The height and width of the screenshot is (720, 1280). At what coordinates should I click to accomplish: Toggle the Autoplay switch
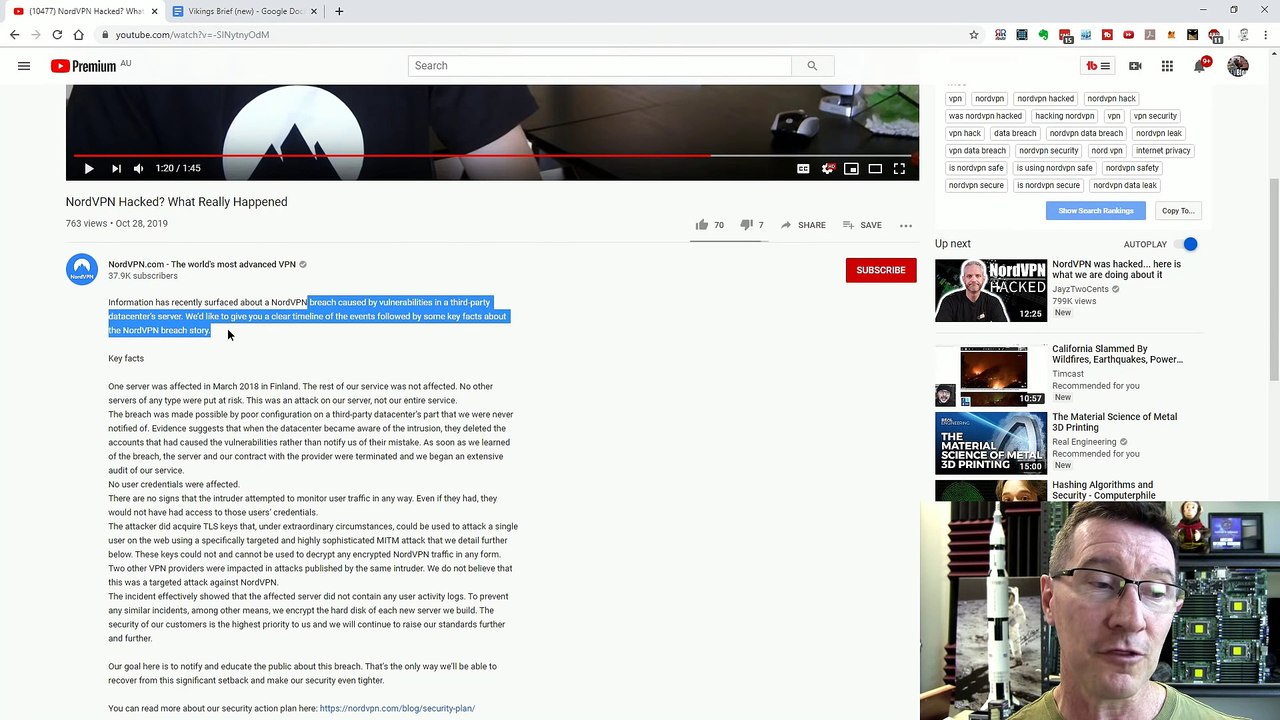coord(1187,244)
